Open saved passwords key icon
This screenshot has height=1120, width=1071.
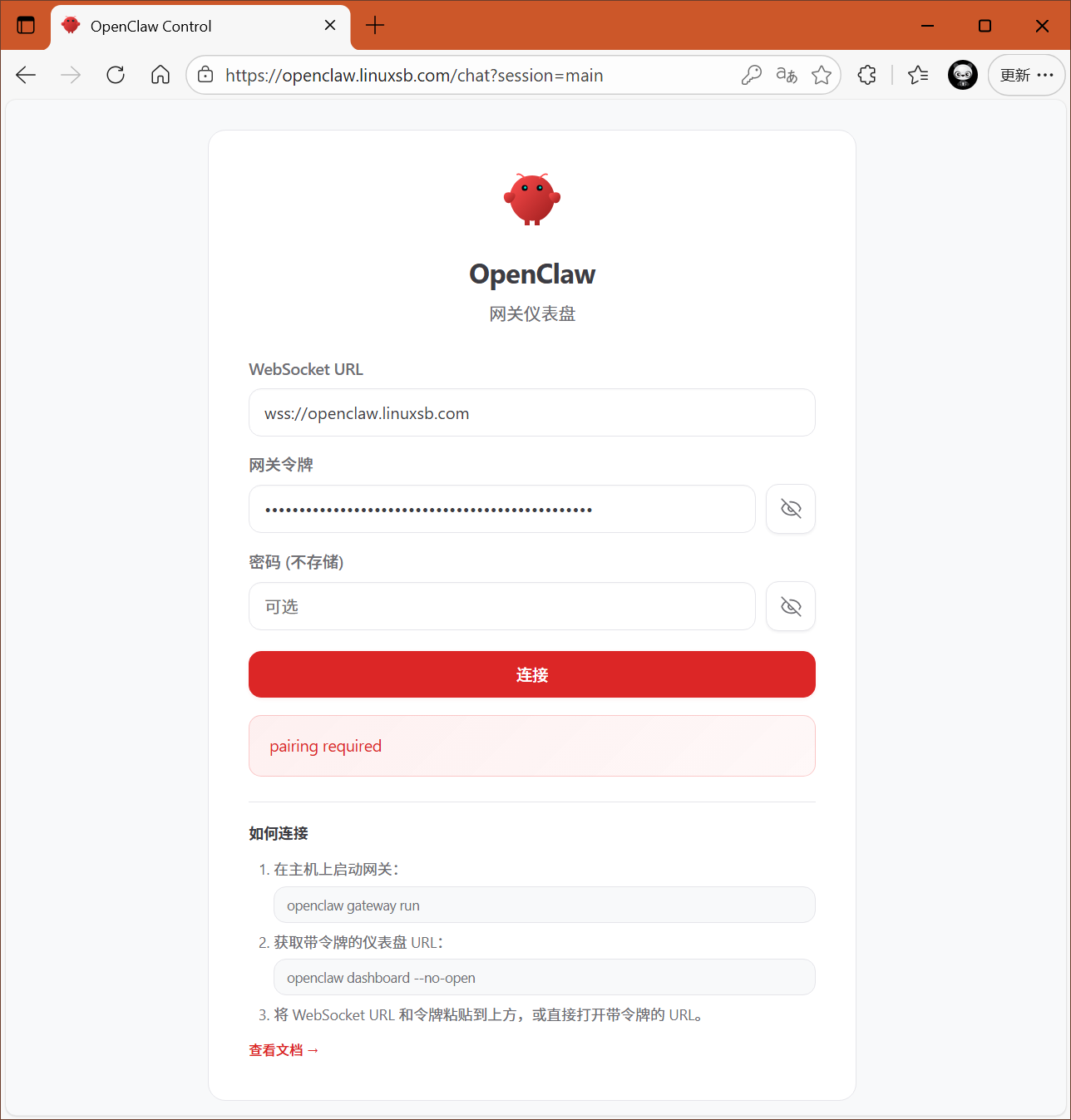[x=751, y=76]
